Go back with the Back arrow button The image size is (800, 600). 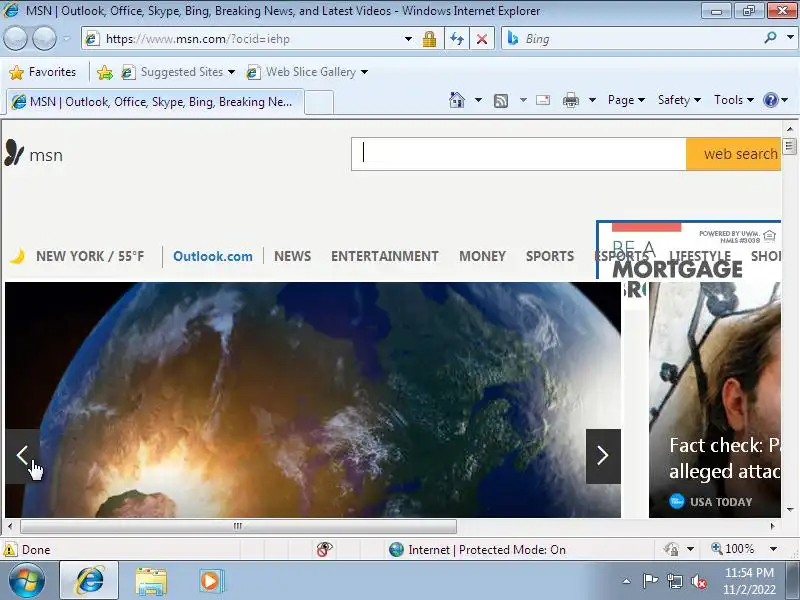click(15, 38)
